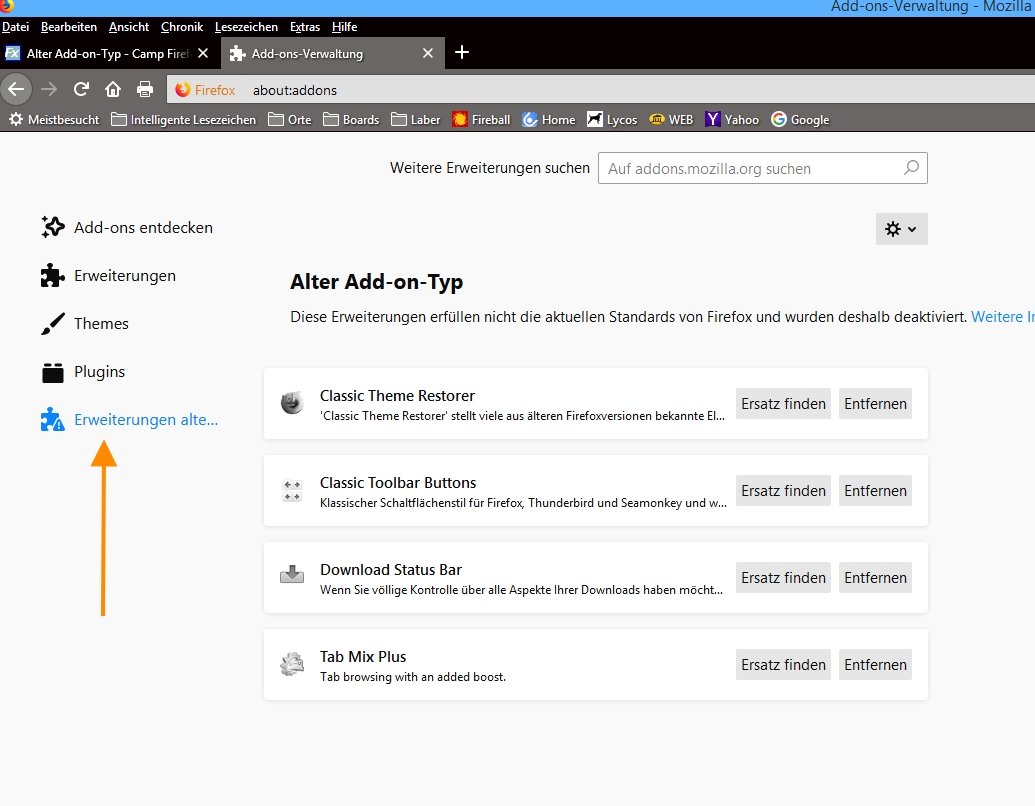Close the Alter Add-on-Typ tab

[203, 53]
